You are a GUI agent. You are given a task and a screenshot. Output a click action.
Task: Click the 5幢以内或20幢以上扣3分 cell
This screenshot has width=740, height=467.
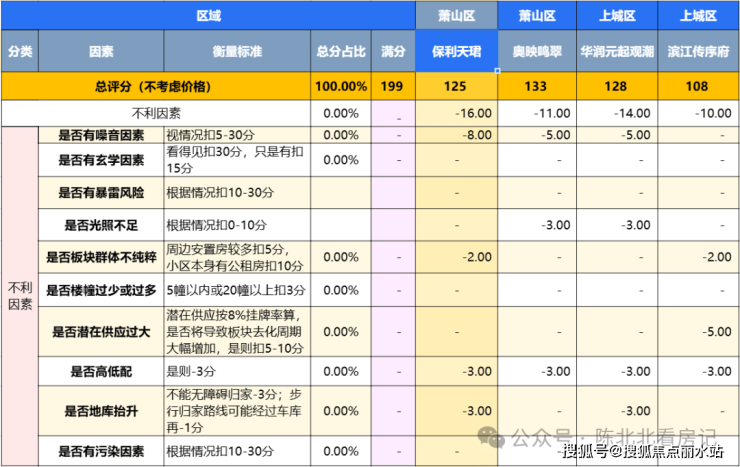click(x=237, y=290)
